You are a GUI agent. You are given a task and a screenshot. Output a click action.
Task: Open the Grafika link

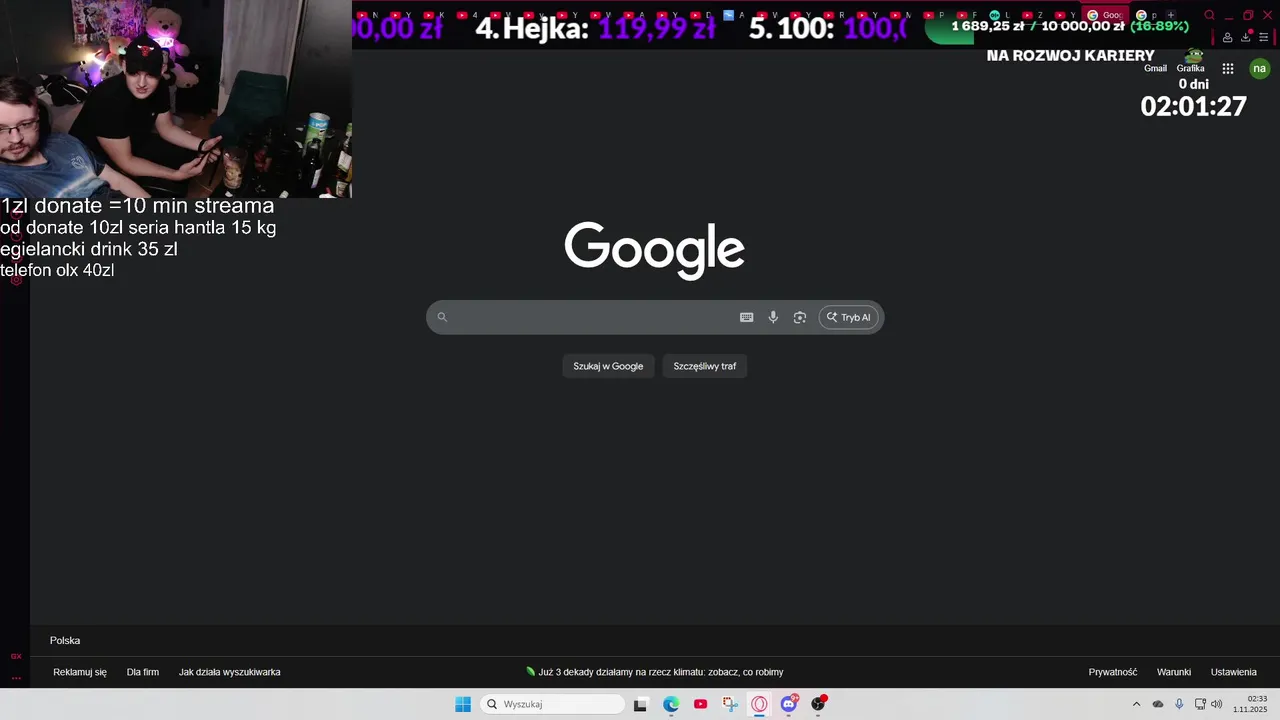point(1190,68)
